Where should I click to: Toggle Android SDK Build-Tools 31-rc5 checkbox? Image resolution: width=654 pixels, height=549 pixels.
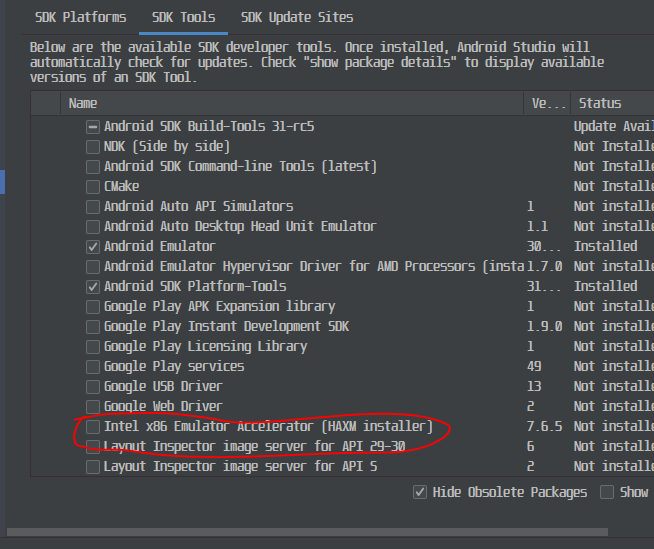click(93, 126)
